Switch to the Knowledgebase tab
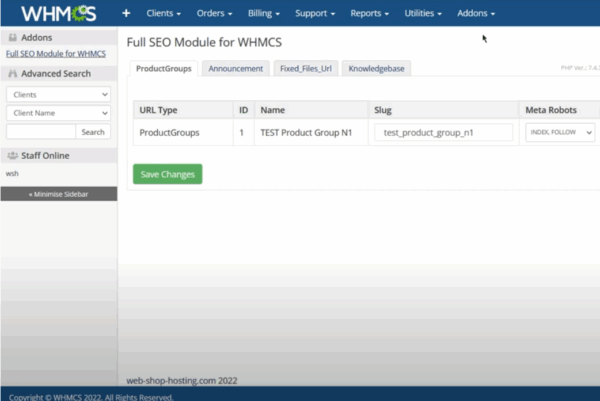600x401 pixels. pyautogui.click(x=376, y=69)
